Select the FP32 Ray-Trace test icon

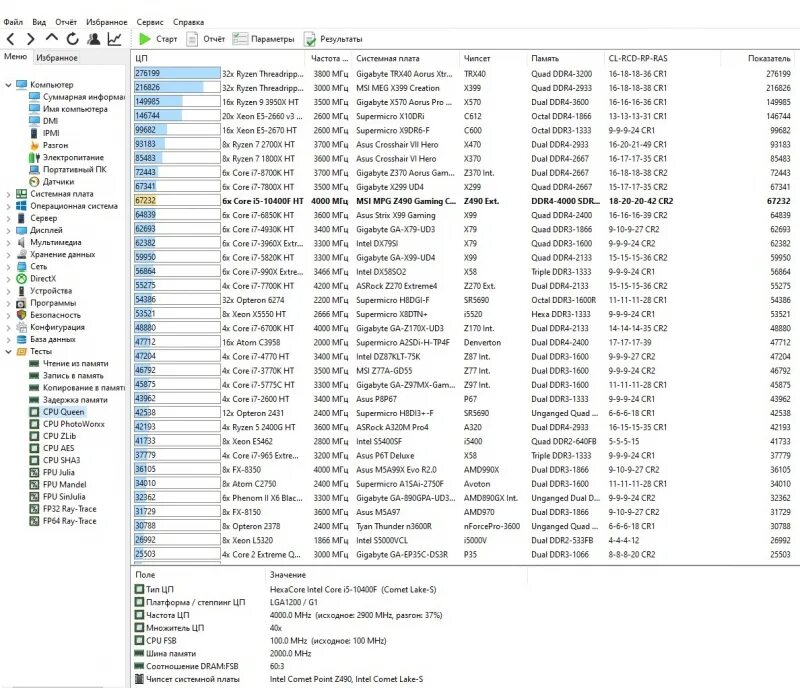(x=34, y=509)
